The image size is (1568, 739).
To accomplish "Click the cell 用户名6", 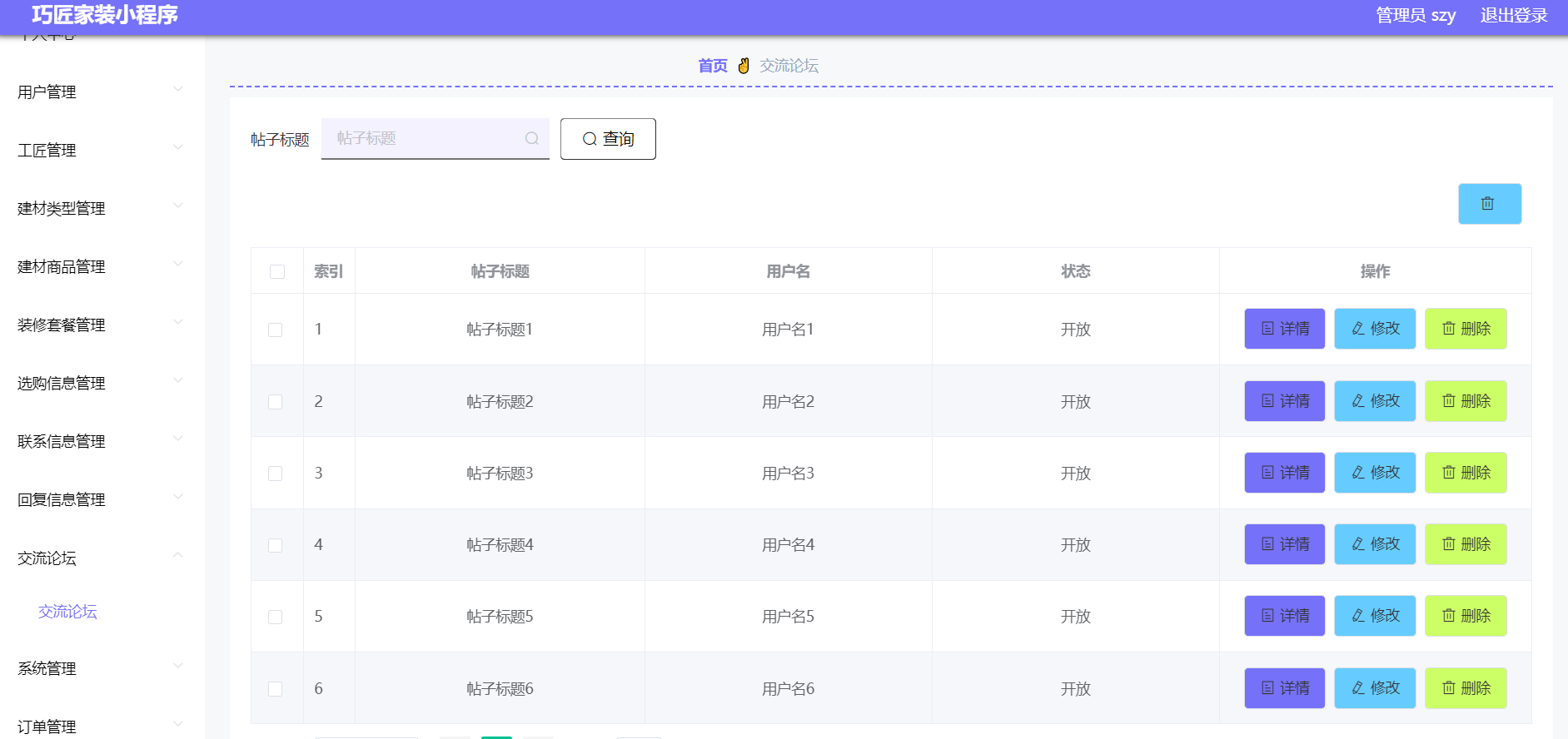I will tap(788, 689).
